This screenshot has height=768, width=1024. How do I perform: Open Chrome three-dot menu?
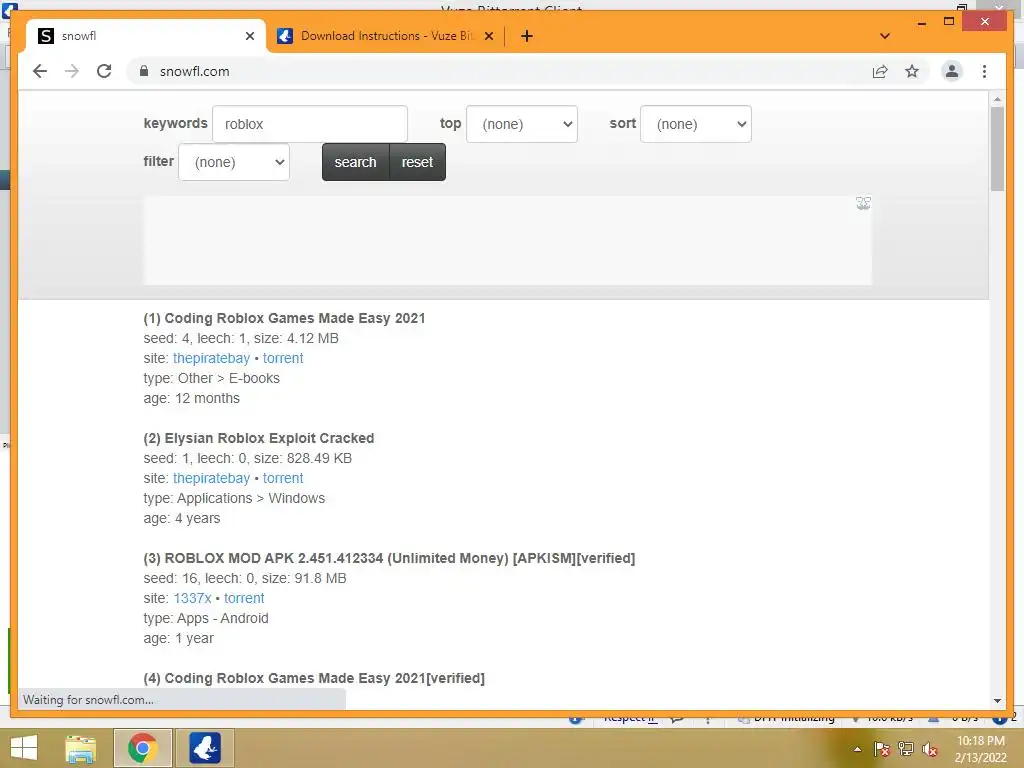tap(984, 71)
